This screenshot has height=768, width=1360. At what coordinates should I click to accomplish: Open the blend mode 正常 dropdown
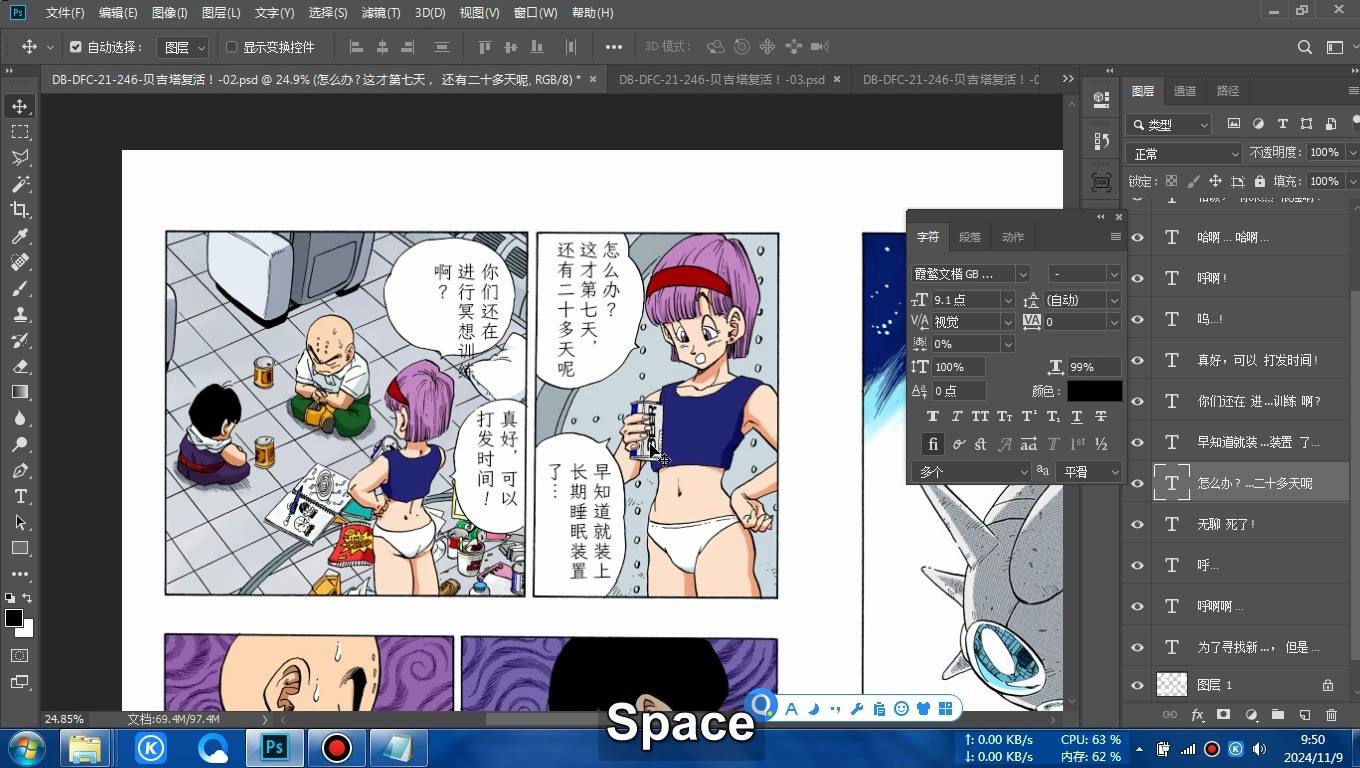pos(1185,154)
